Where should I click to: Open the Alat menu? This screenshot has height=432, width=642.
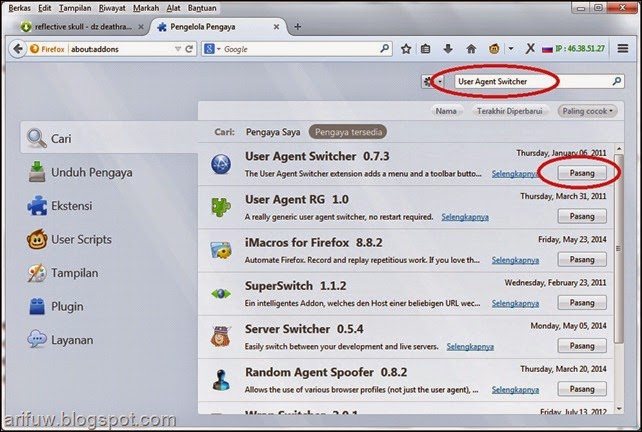click(173, 8)
